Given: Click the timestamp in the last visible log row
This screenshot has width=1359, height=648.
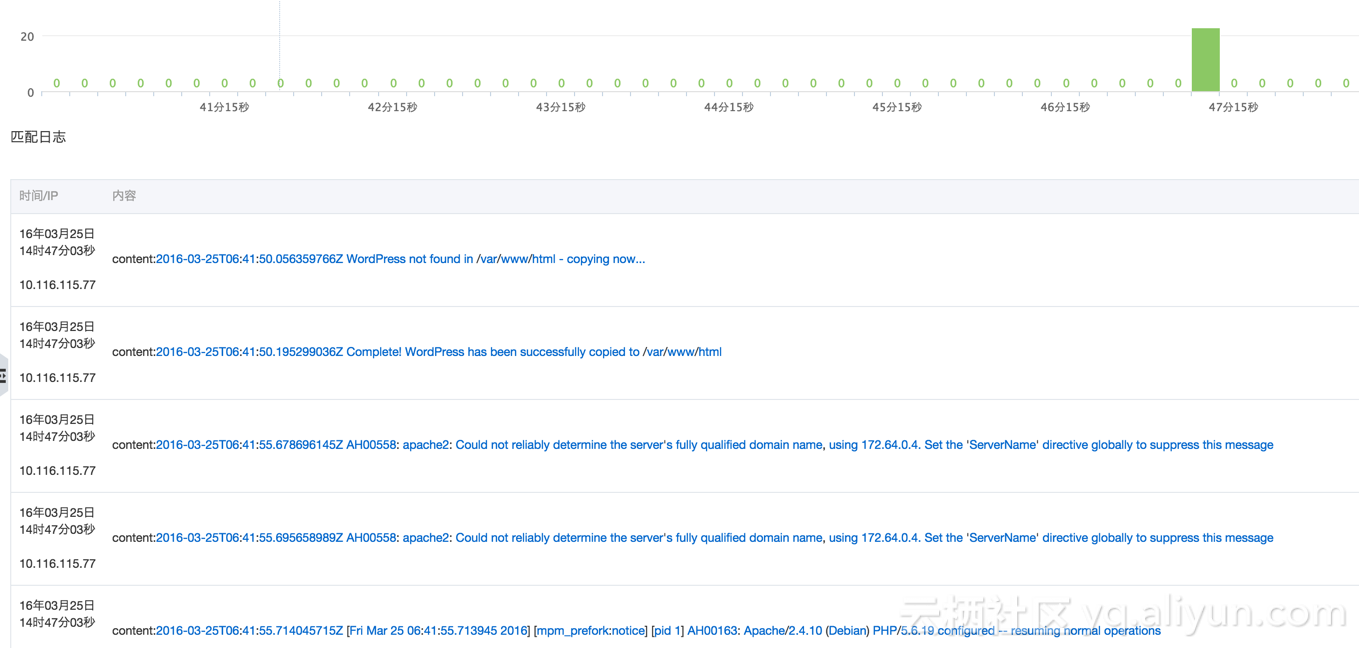Looking at the screenshot, I should coord(57,614).
